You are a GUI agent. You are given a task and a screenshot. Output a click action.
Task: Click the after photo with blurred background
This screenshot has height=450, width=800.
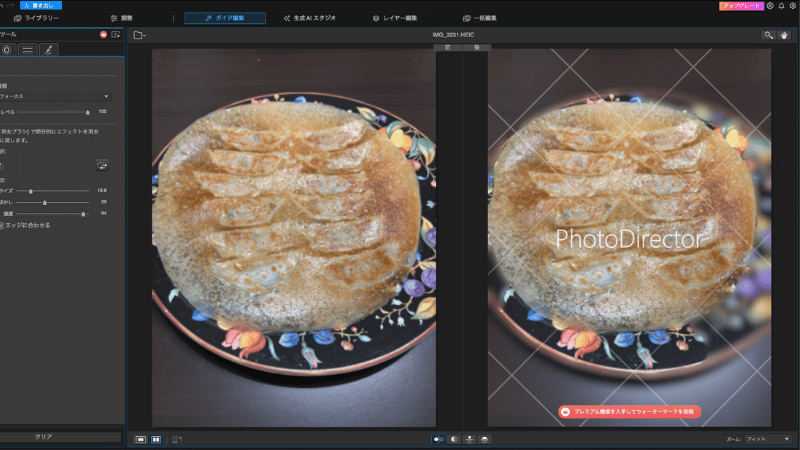tap(629, 238)
